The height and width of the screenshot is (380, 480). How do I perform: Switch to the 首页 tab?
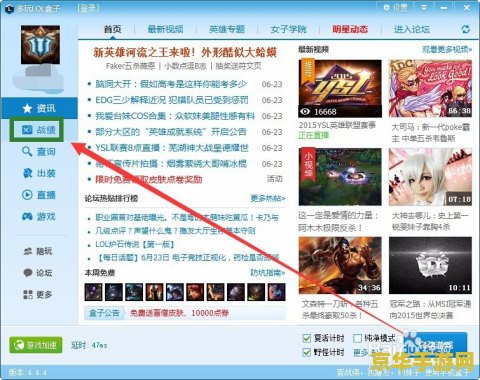tap(113, 29)
